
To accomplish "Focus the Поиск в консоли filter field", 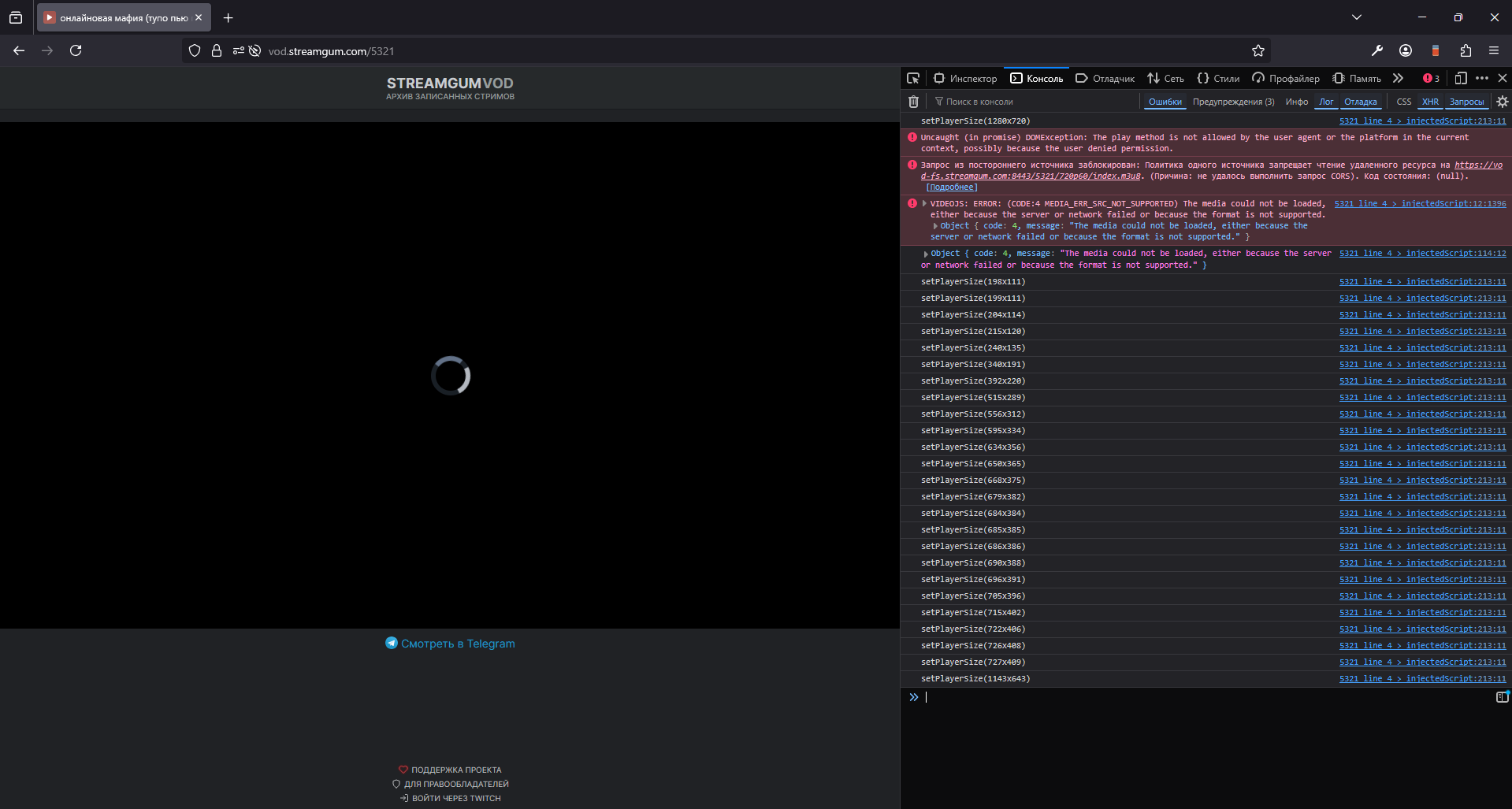I will (1035, 102).
